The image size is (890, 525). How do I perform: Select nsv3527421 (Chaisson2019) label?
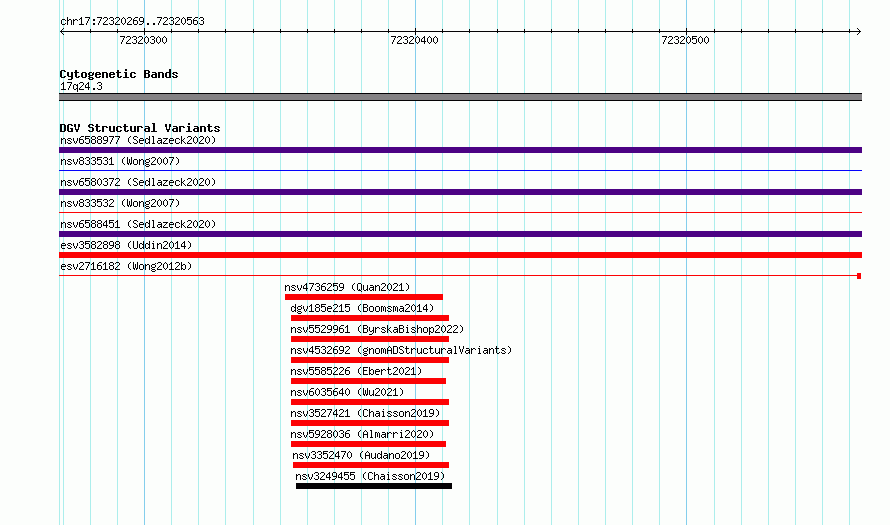365,413
